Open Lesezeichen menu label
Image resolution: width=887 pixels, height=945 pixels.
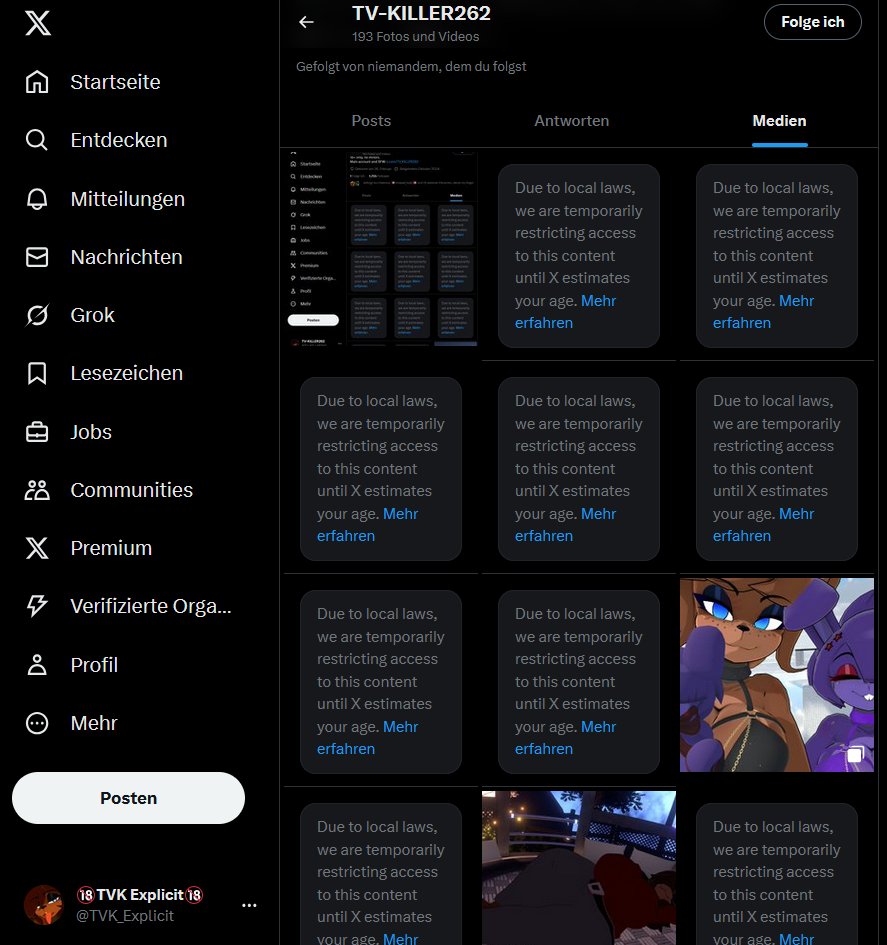pyautogui.click(x=127, y=373)
